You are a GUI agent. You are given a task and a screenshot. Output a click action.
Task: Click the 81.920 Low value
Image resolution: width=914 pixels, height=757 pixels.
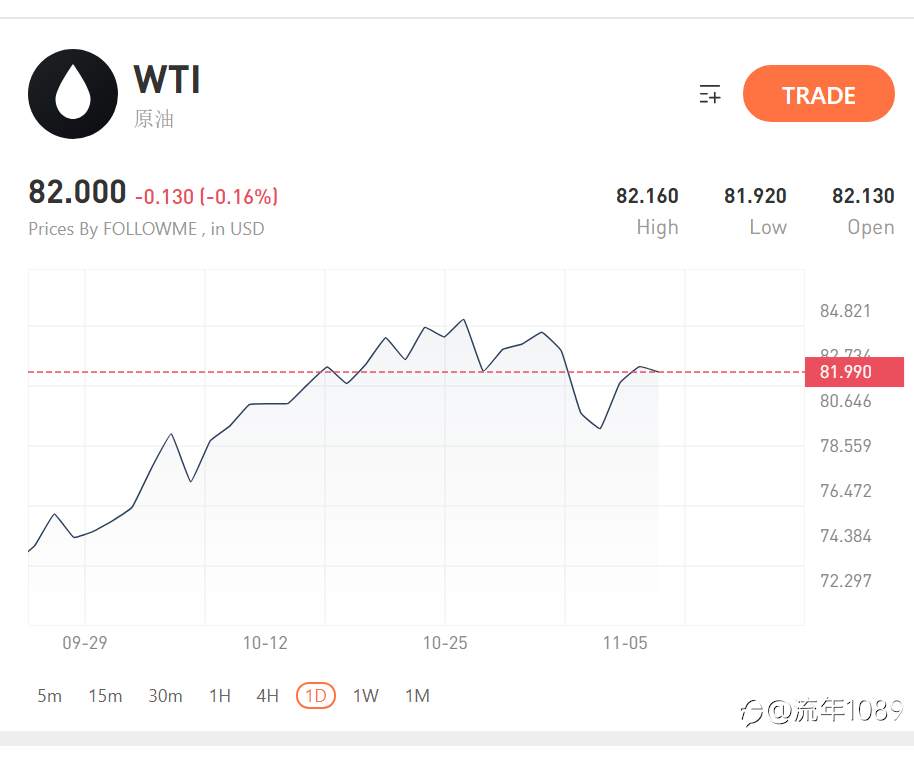pyautogui.click(x=755, y=196)
